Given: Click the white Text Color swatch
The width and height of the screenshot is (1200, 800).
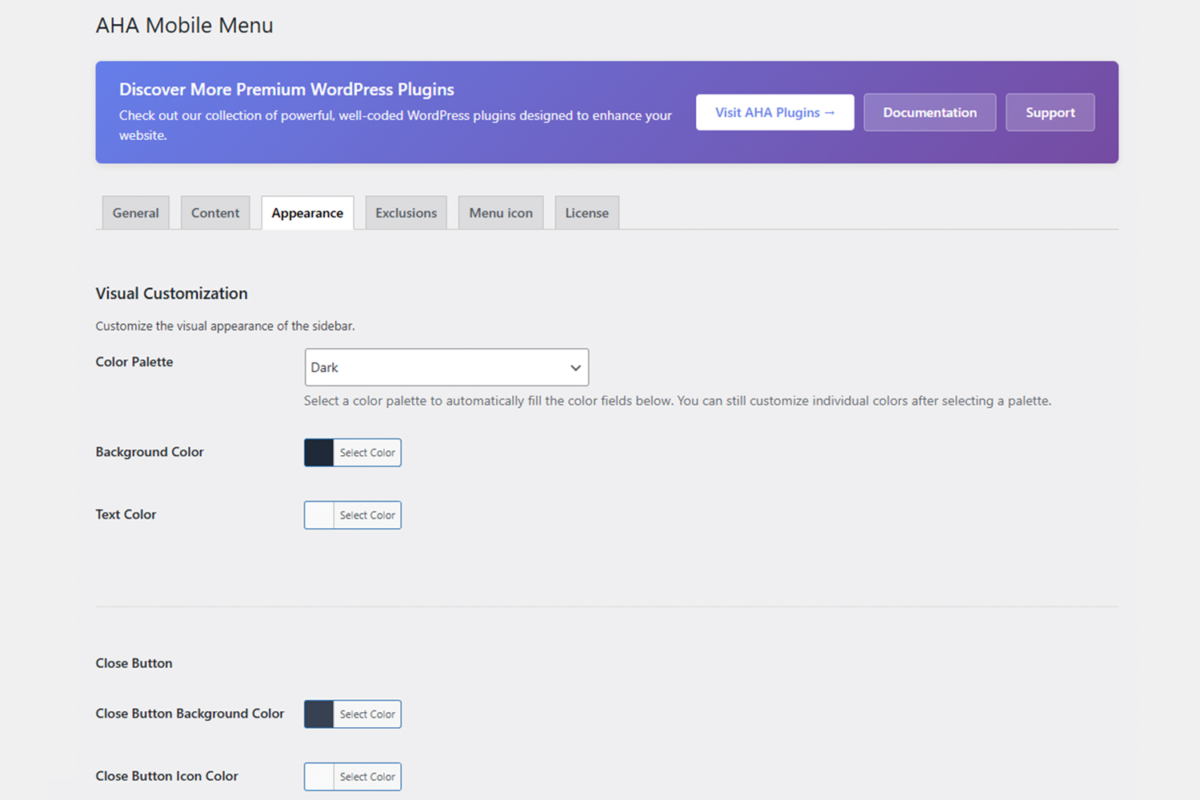Looking at the screenshot, I should [319, 515].
